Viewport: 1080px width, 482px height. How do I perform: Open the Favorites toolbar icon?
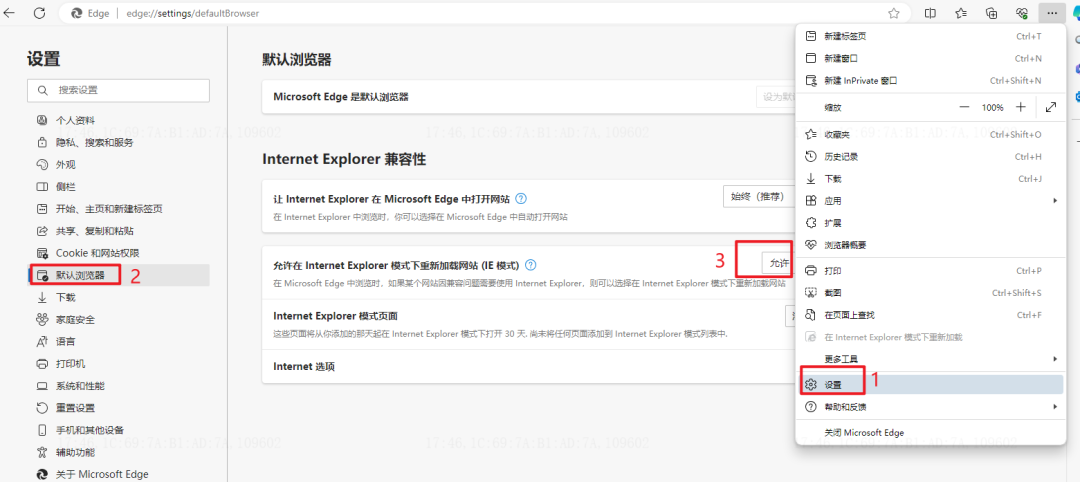tap(961, 12)
